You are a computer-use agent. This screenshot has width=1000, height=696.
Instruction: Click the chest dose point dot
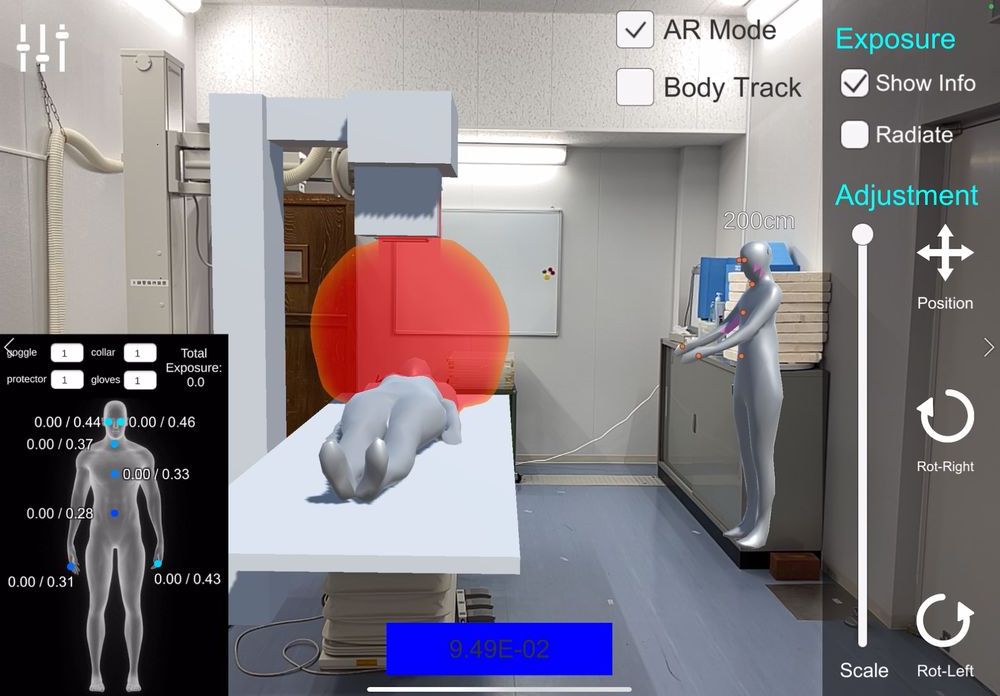(x=115, y=474)
